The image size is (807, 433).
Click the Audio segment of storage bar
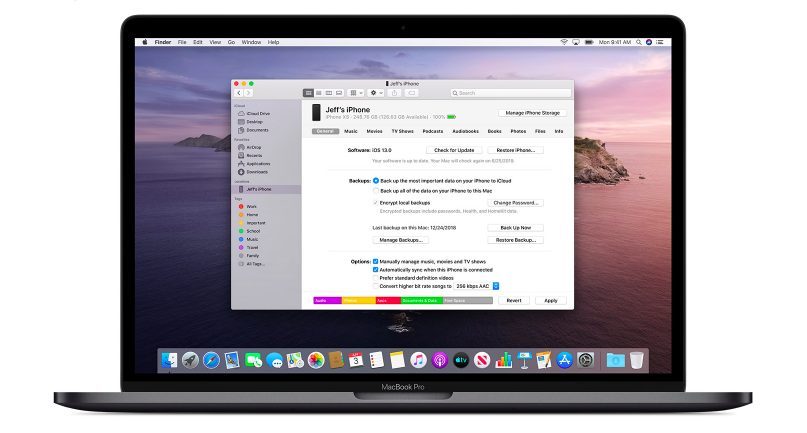click(326, 300)
